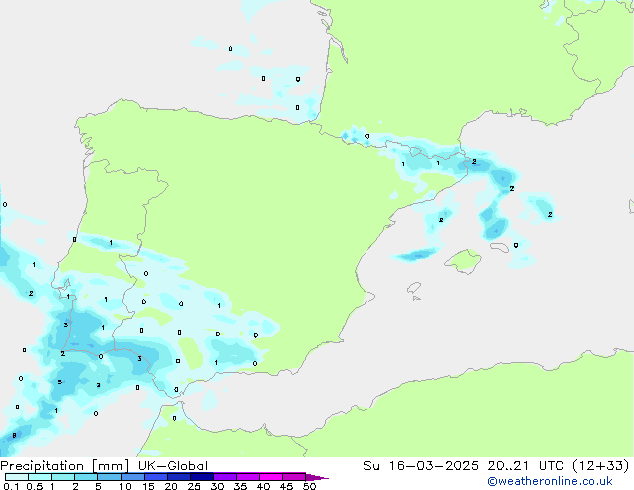Select the 0.5–1 mm legend swatch

pos(40,477)
